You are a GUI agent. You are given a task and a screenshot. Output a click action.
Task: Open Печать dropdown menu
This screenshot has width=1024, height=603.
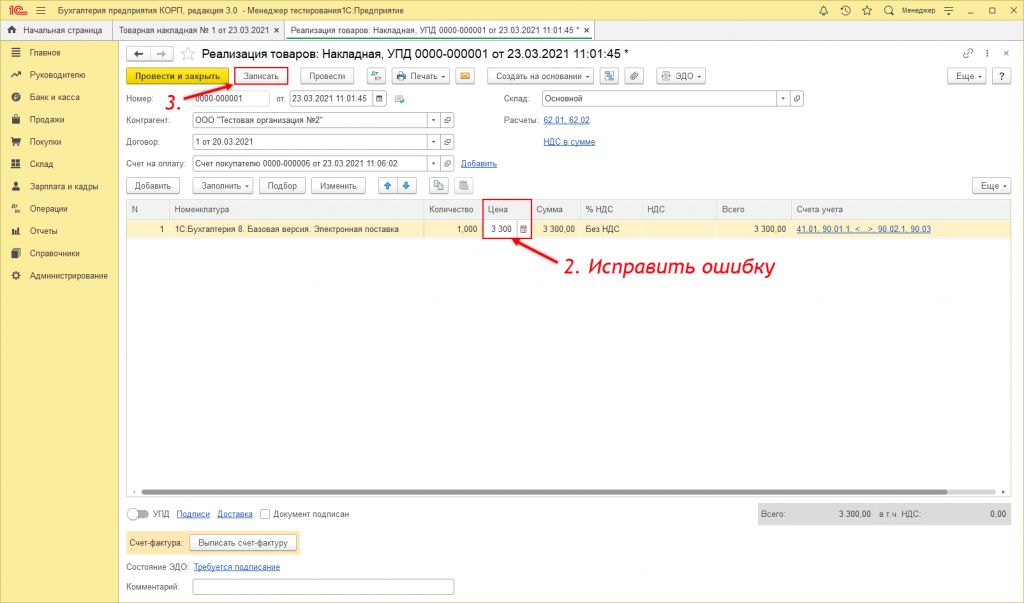pyautogui.click(x=421, y=76)
